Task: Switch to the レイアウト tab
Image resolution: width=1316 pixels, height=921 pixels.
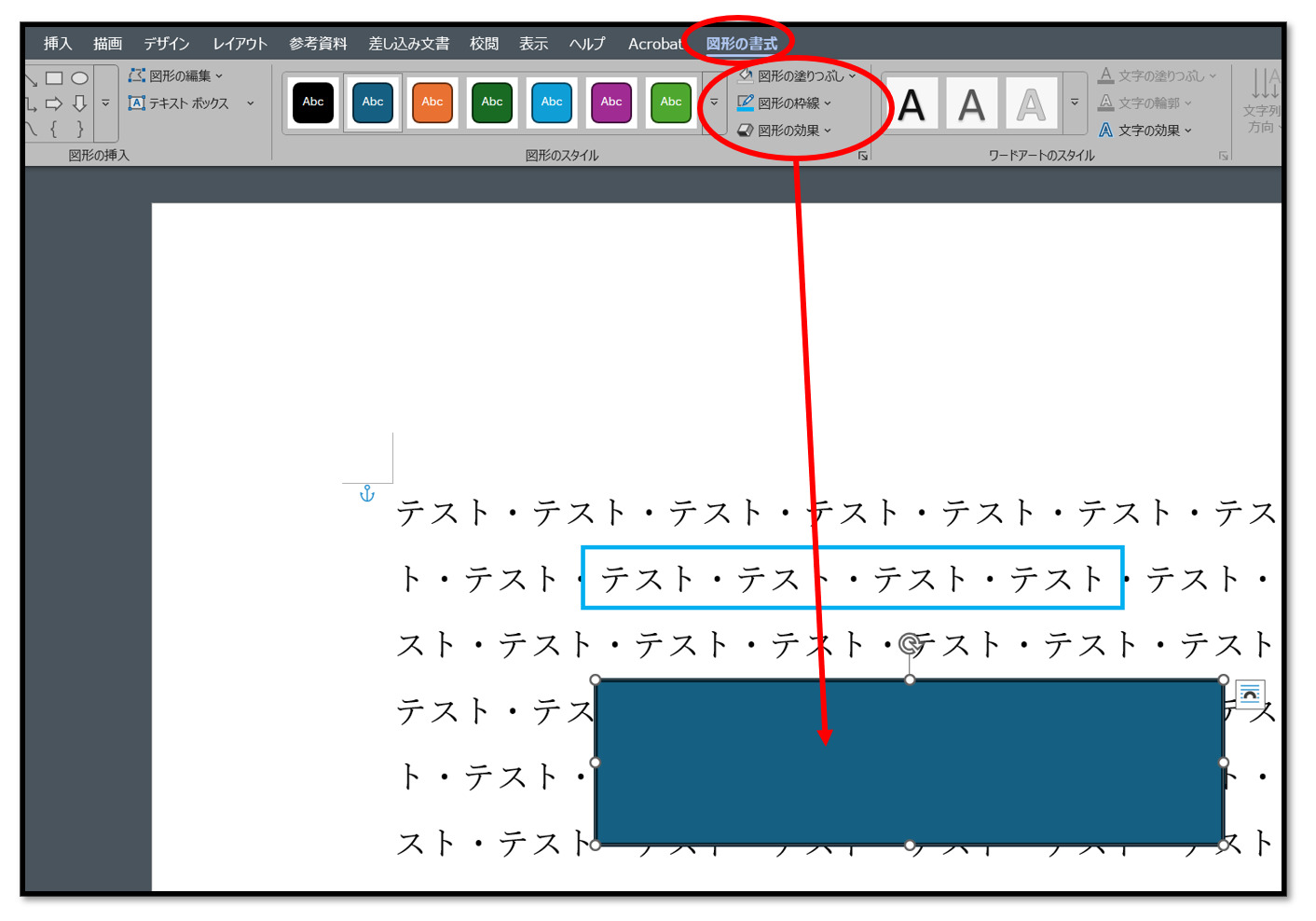Action: click(240, 44)
